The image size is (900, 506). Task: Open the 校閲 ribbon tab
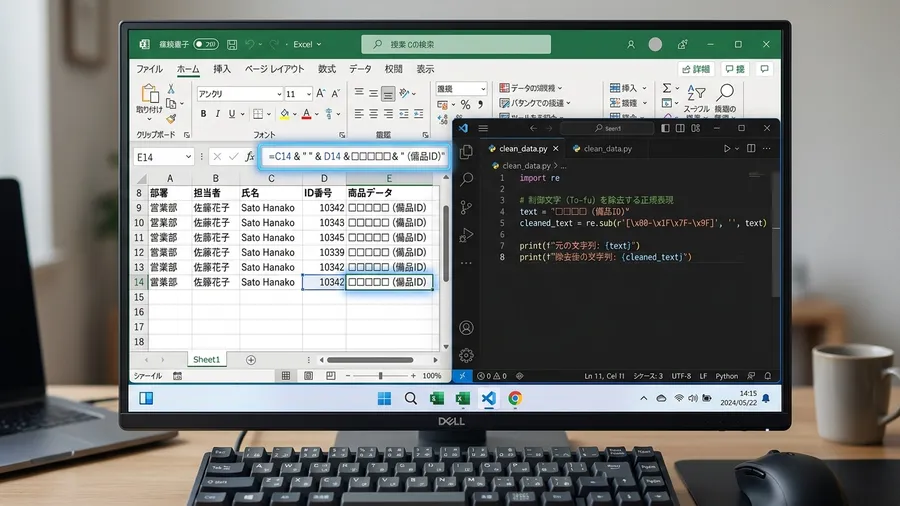(x=393, y=69)
